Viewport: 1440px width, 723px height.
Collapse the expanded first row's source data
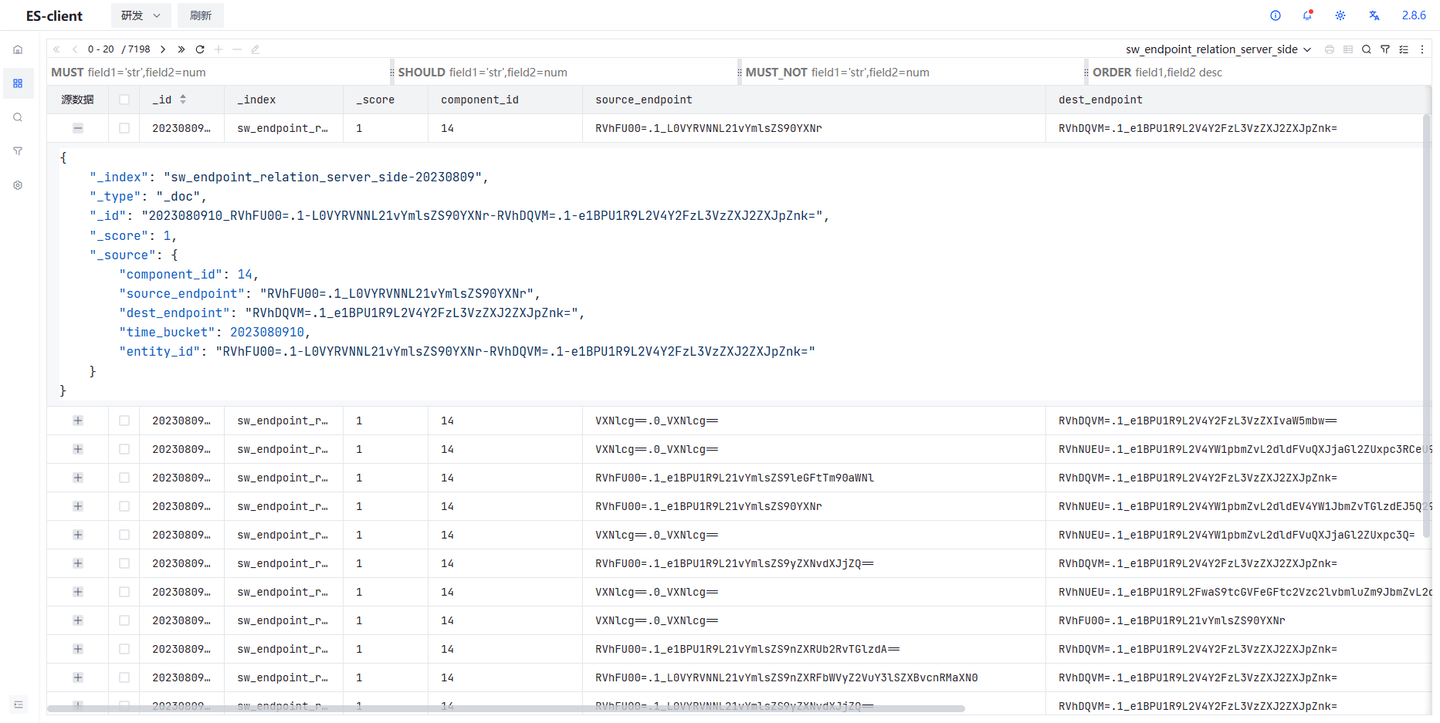(x=77, y=128)
